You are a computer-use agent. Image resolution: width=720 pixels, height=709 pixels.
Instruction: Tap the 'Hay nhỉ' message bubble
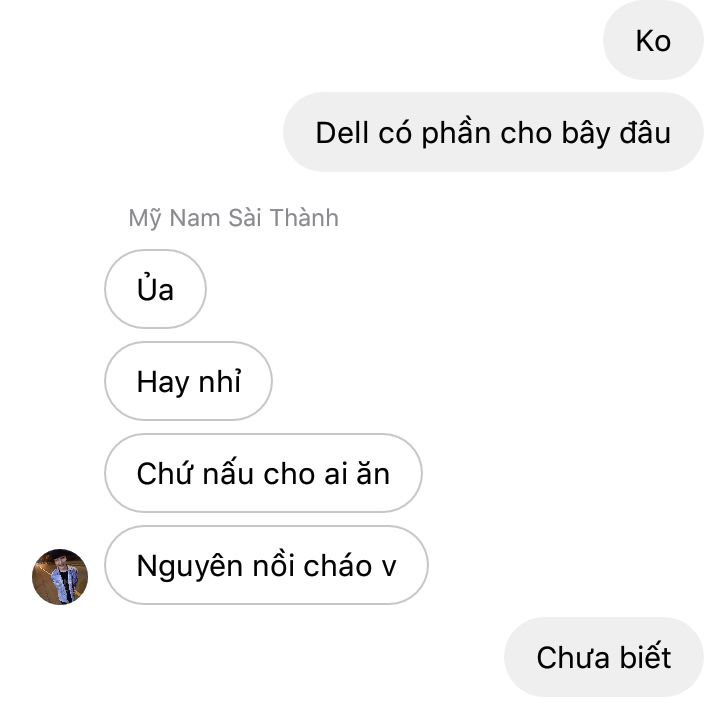click(188, 381)
